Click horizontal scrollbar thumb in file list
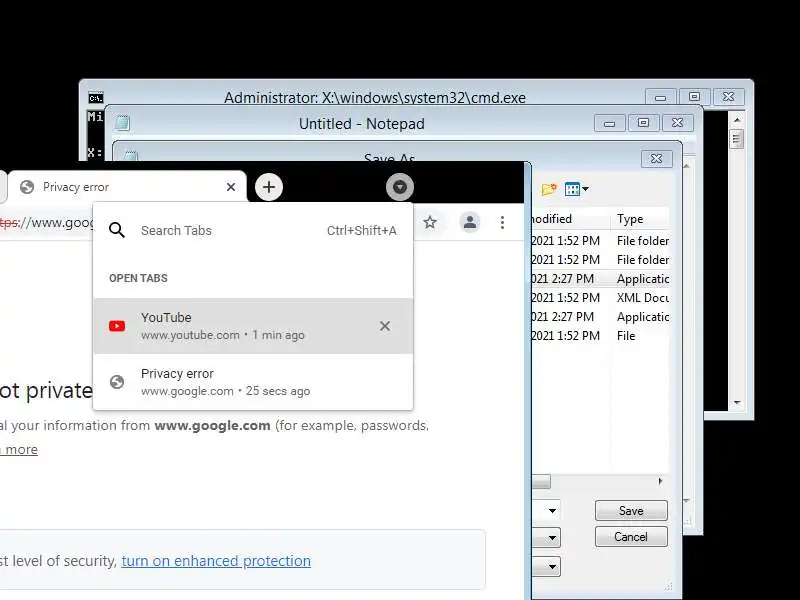Image resolution: width=800 pixels, height=600 pixels. point(541,482)
